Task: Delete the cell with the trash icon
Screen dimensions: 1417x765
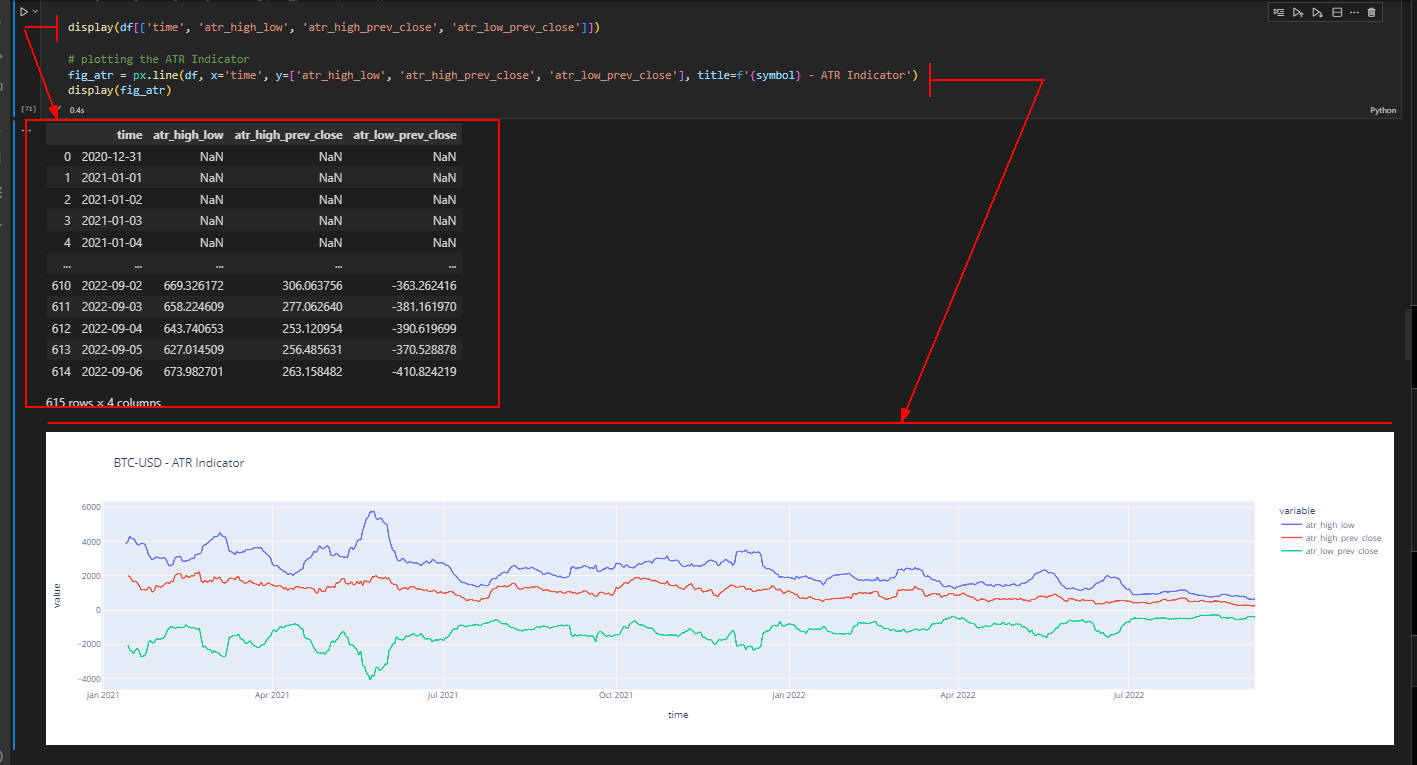Action: [x=1371, y=12]
